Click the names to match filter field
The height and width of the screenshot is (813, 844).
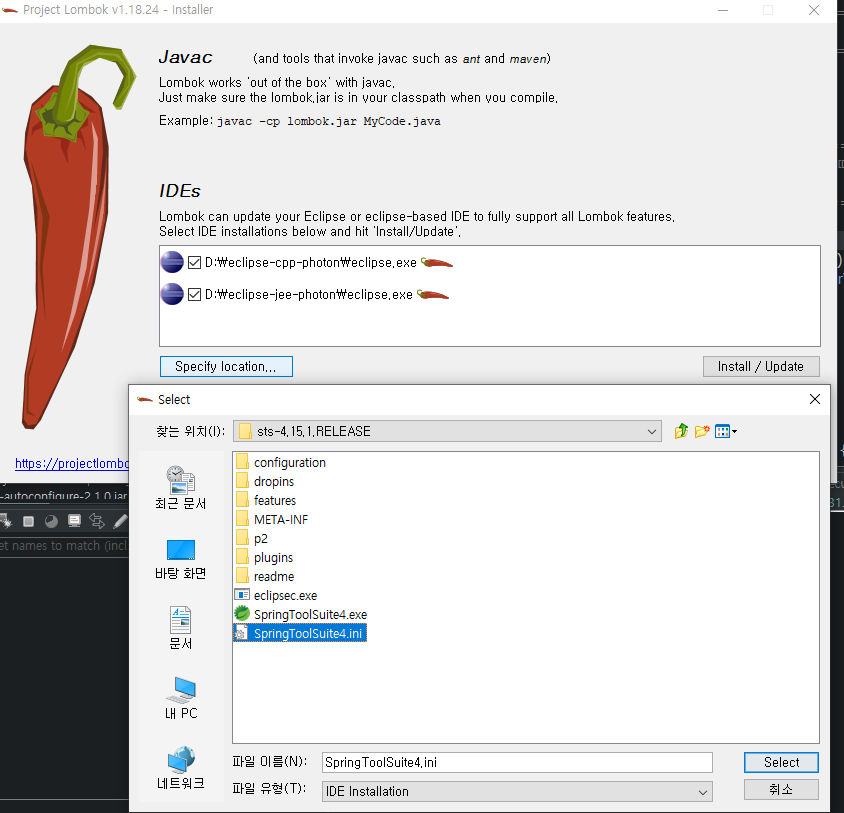[x=64, y=546]
